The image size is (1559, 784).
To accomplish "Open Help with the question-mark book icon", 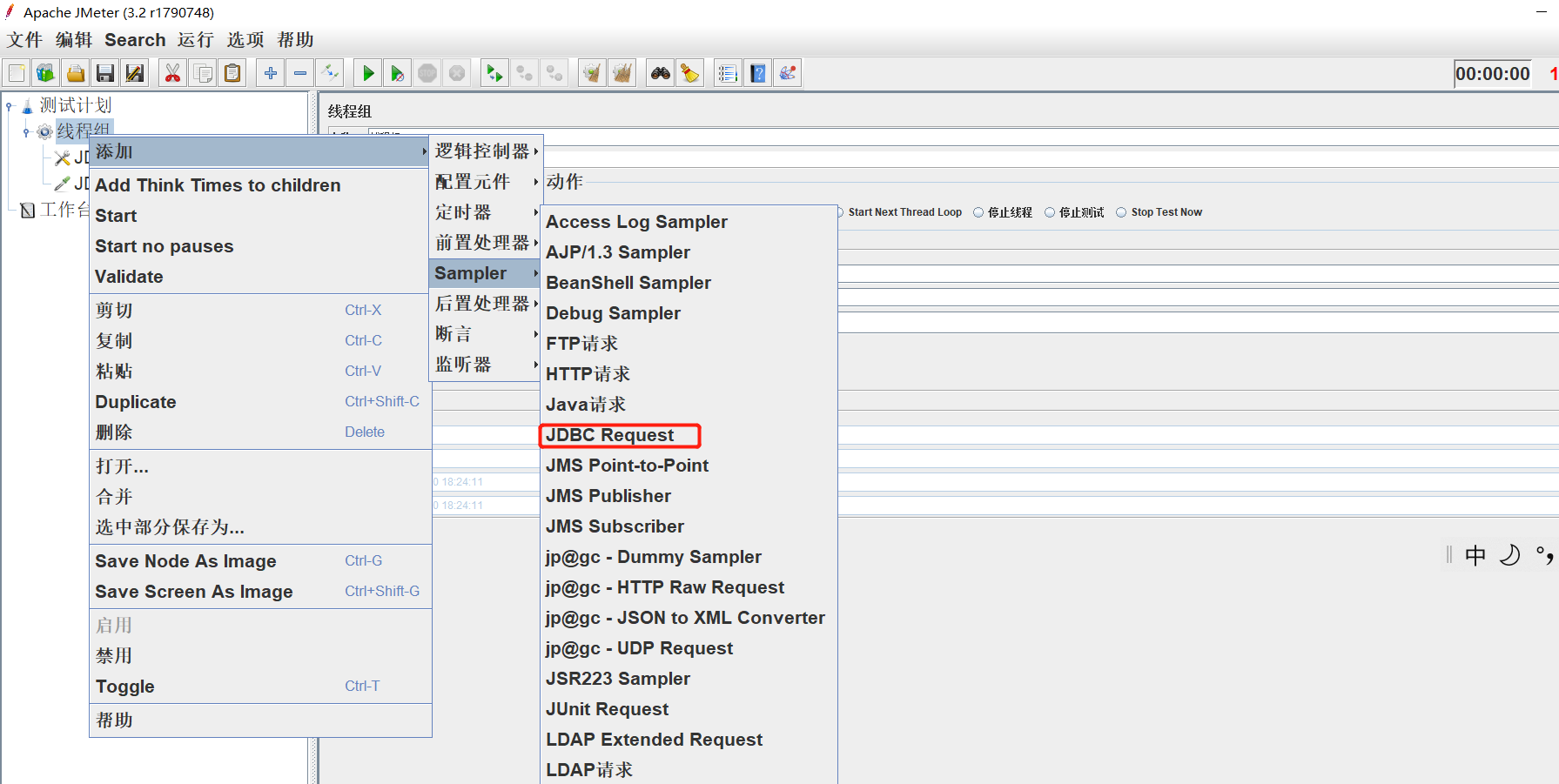I will pyautogui.click(x=758, y=73).
